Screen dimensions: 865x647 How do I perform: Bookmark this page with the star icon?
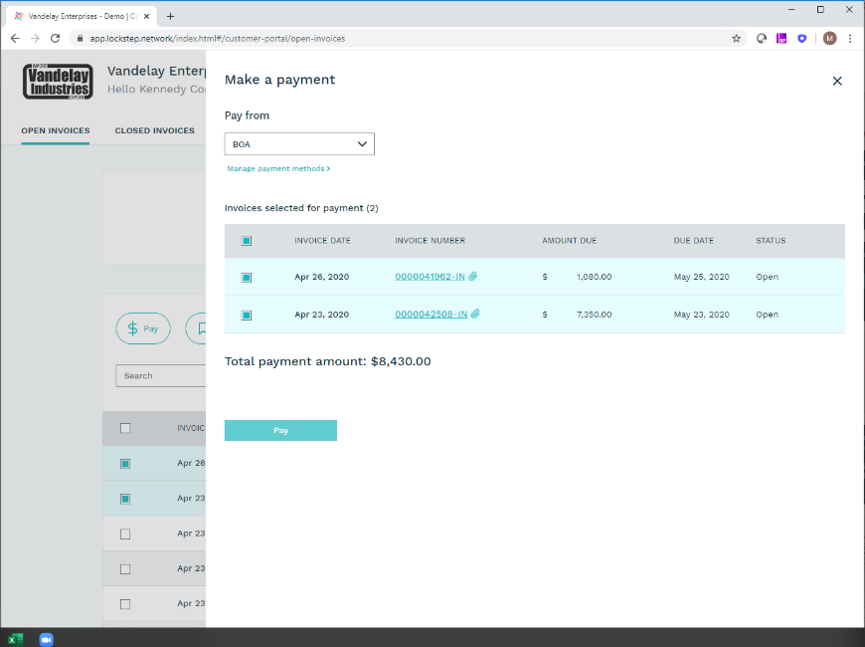(x=736, y=39)
